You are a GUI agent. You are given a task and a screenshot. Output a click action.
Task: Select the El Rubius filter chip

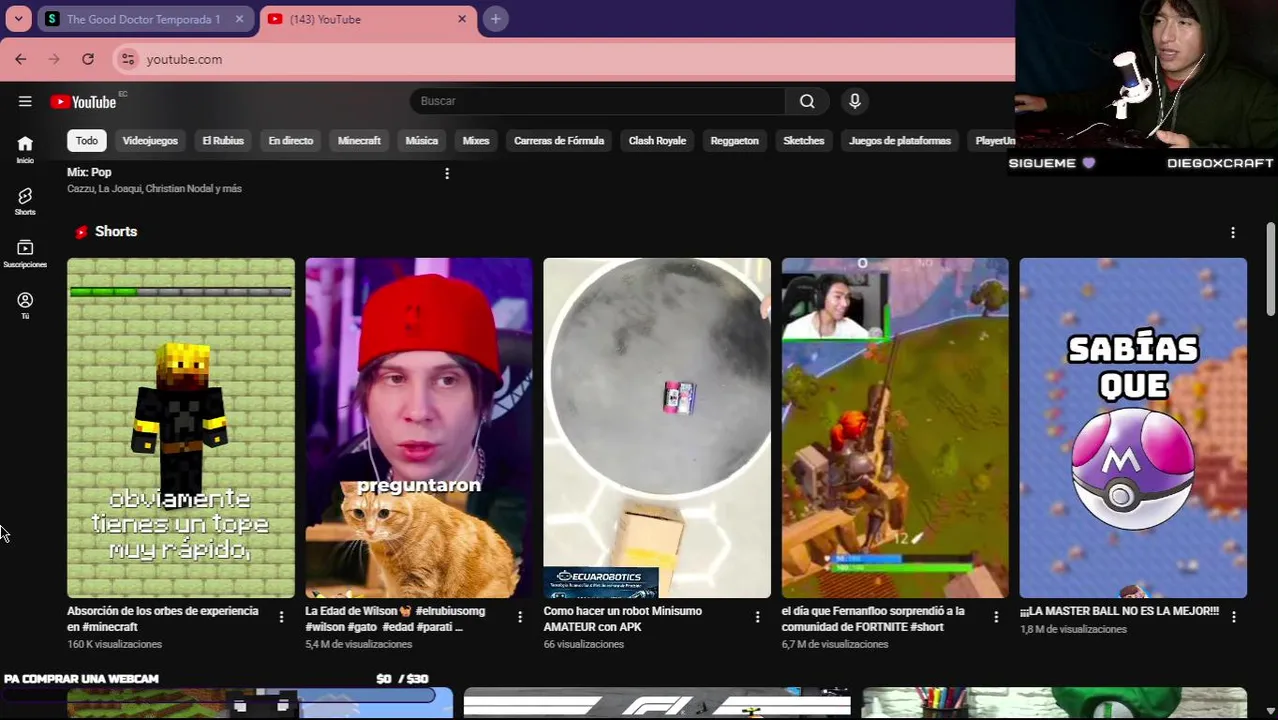coord(223,141)
